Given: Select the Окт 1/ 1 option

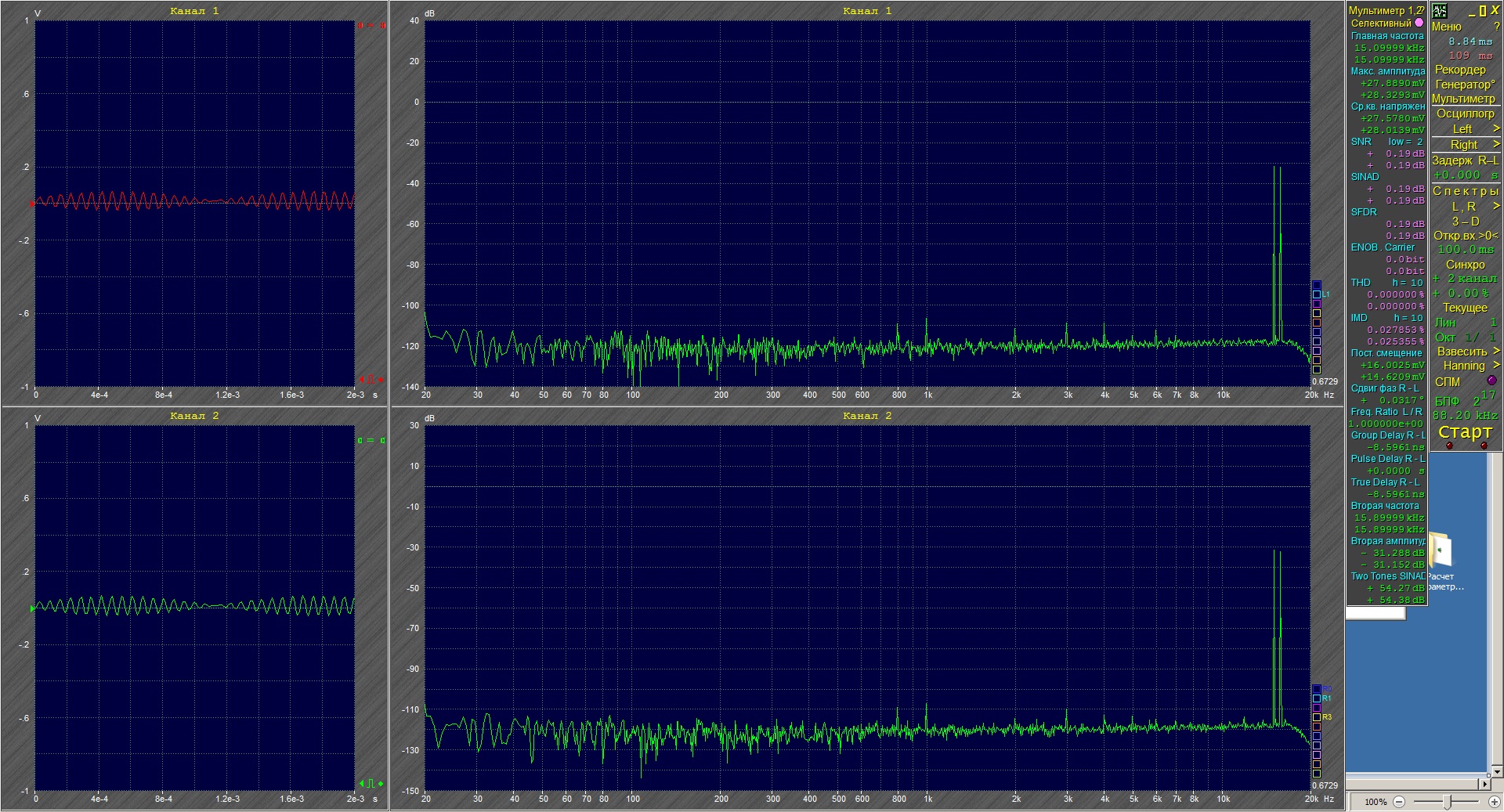Looking at the screenshot, I should tap(1466, 337).
